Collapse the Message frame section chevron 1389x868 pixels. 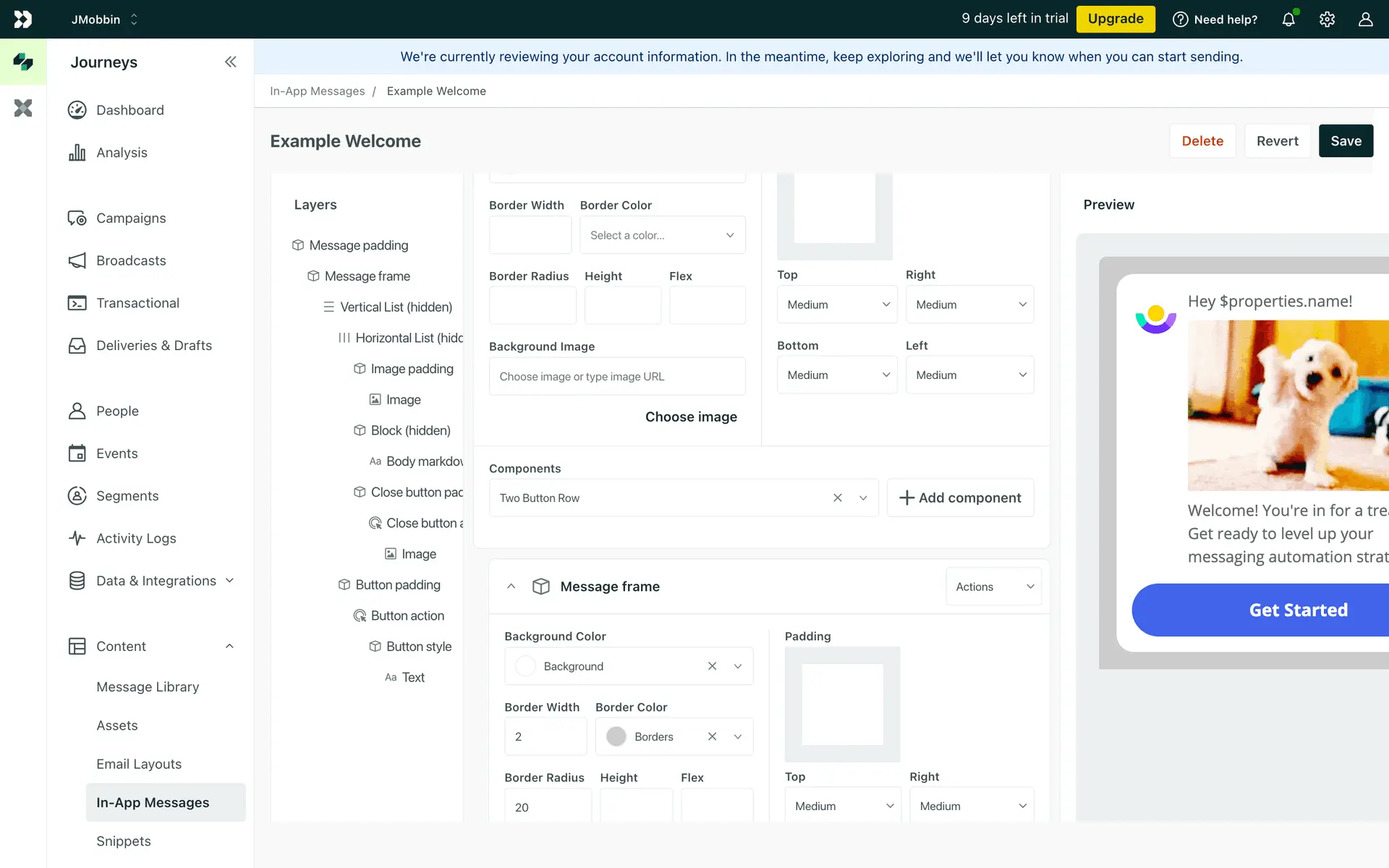point(511,587)
